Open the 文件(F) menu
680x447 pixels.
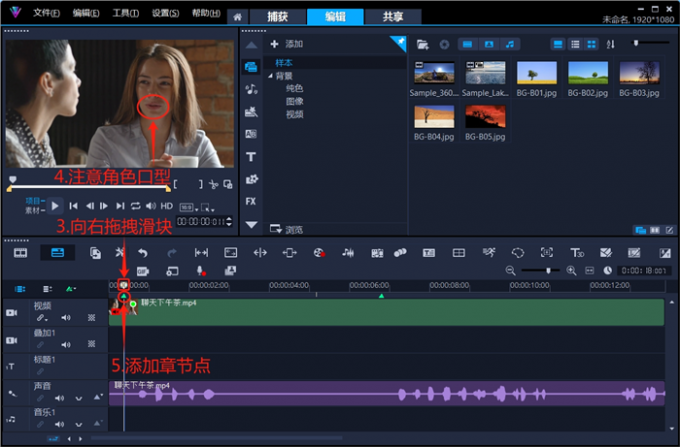[46, 13]
